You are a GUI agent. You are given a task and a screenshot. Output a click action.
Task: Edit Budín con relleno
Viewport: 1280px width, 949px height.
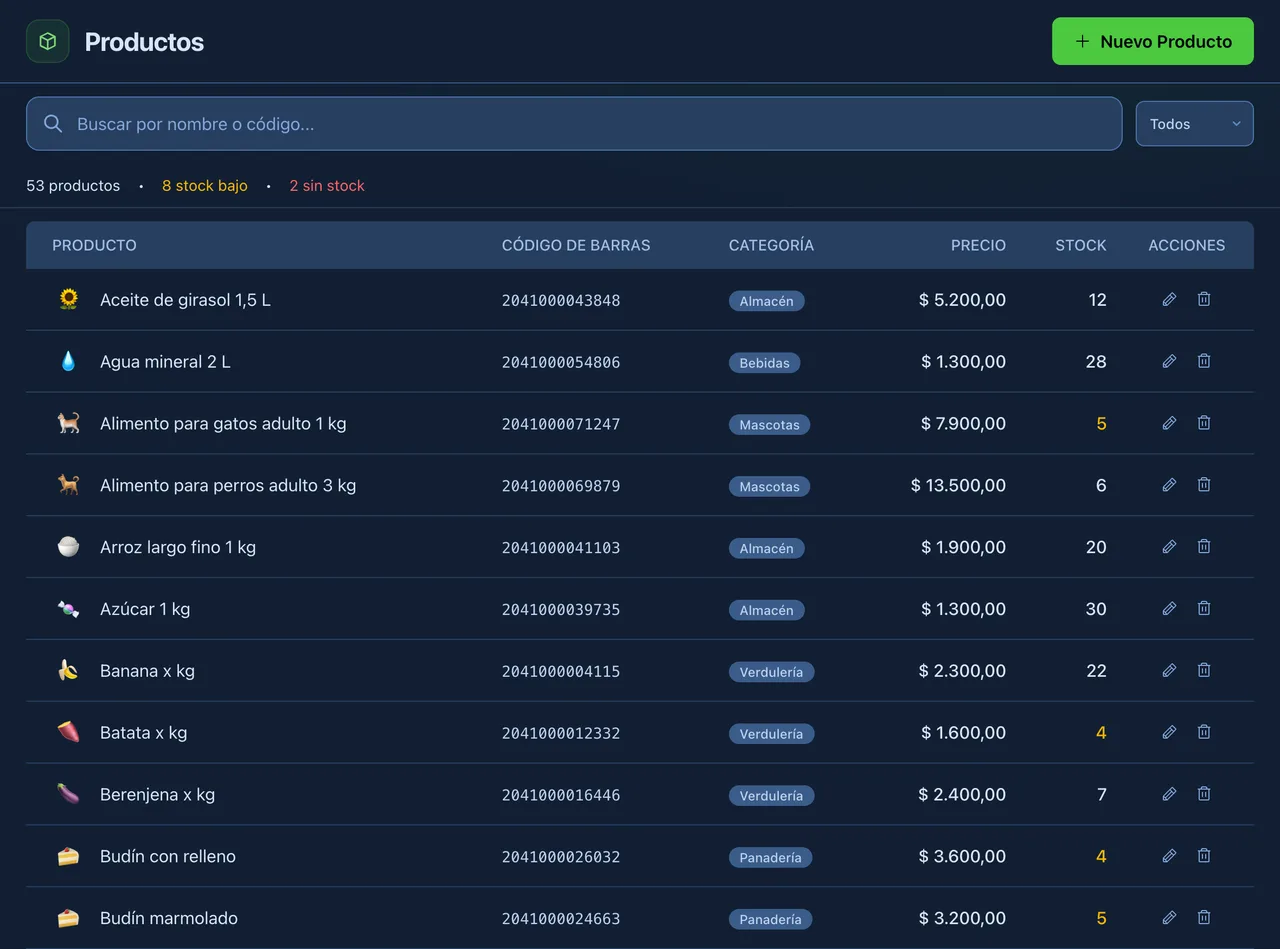(1169, 856)
